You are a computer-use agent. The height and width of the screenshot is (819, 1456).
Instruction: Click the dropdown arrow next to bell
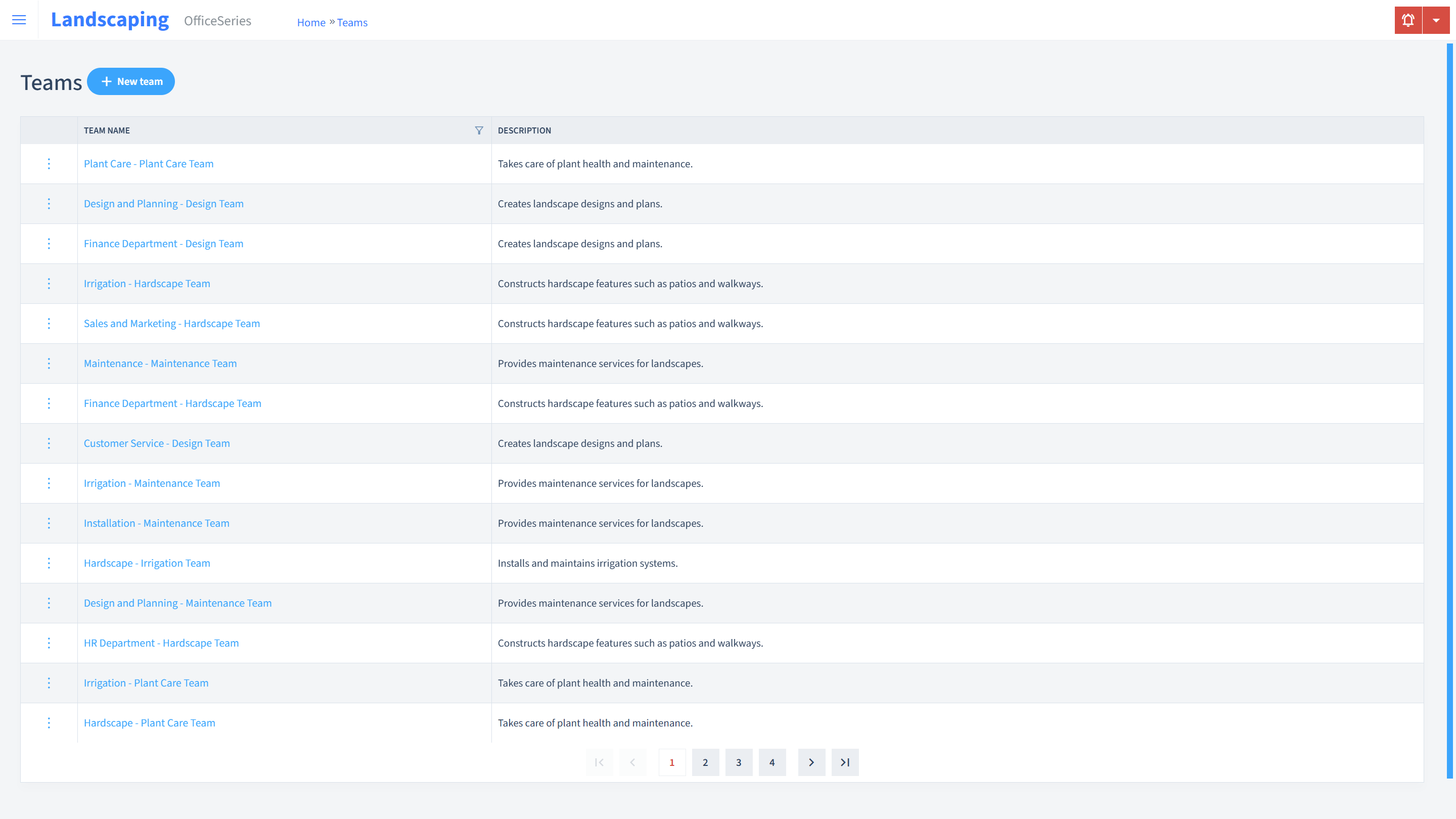pos(1436,20)
